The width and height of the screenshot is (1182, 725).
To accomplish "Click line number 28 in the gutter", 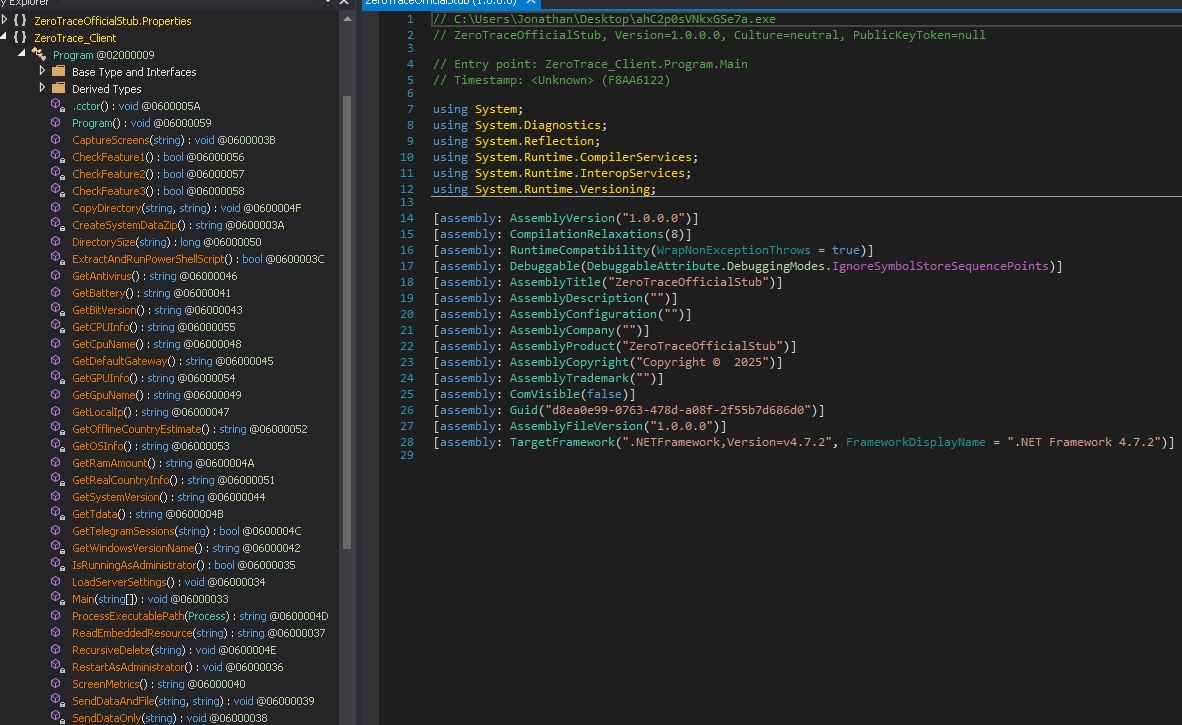I will tap(406, 442).
